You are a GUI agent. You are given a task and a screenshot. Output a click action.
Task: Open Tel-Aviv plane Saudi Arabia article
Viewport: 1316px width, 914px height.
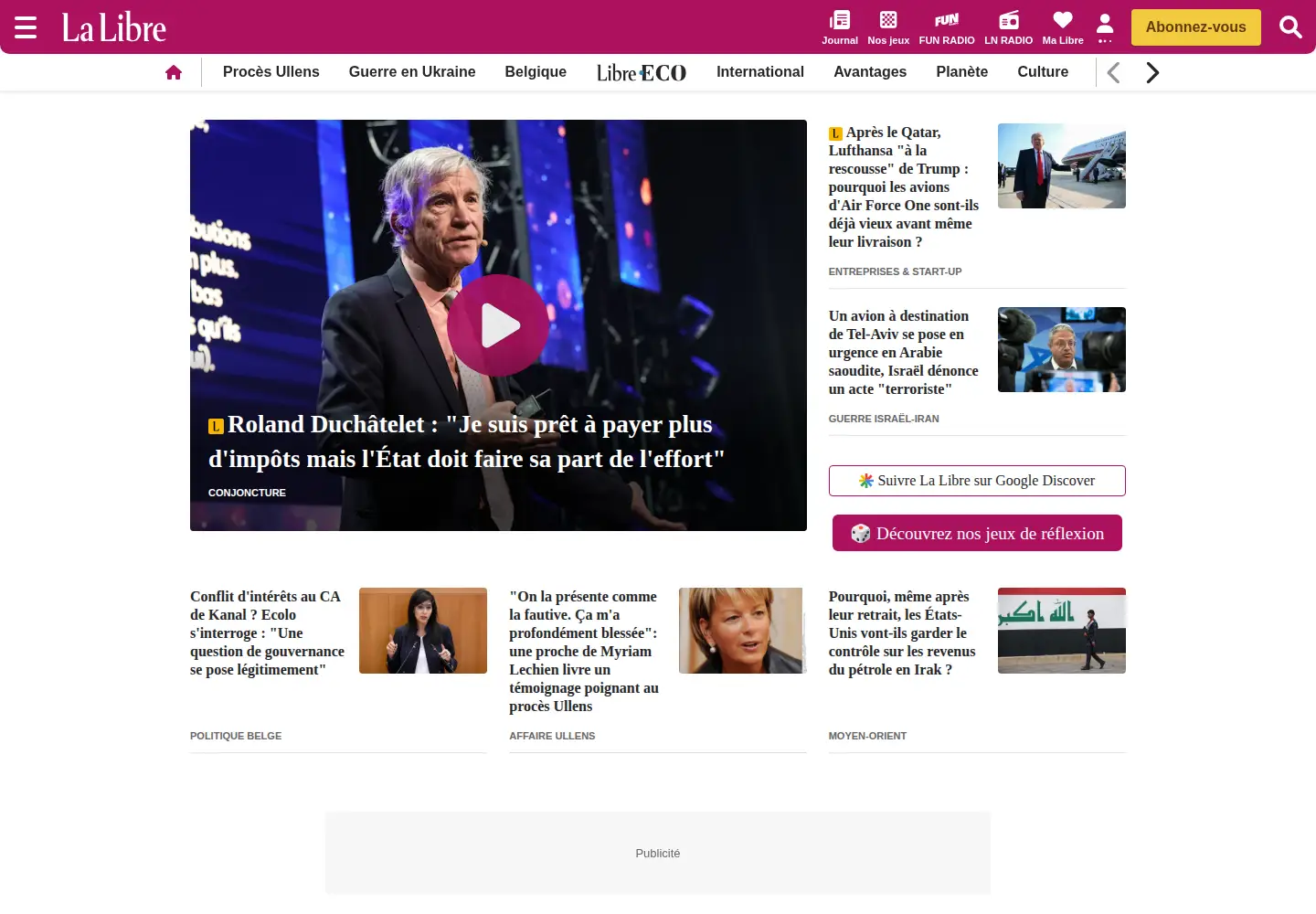coord(904,353)
